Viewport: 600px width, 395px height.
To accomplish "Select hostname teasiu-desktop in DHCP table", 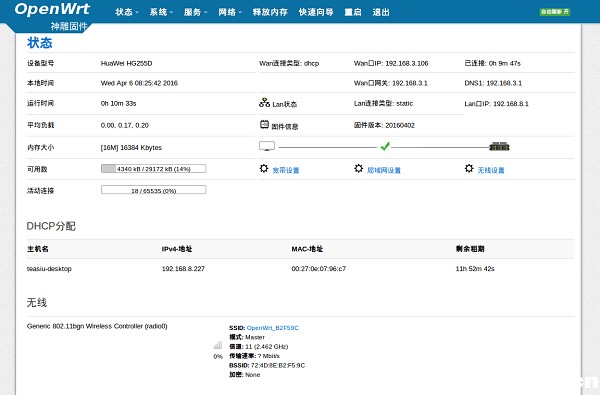I will (x=49, y=269).
